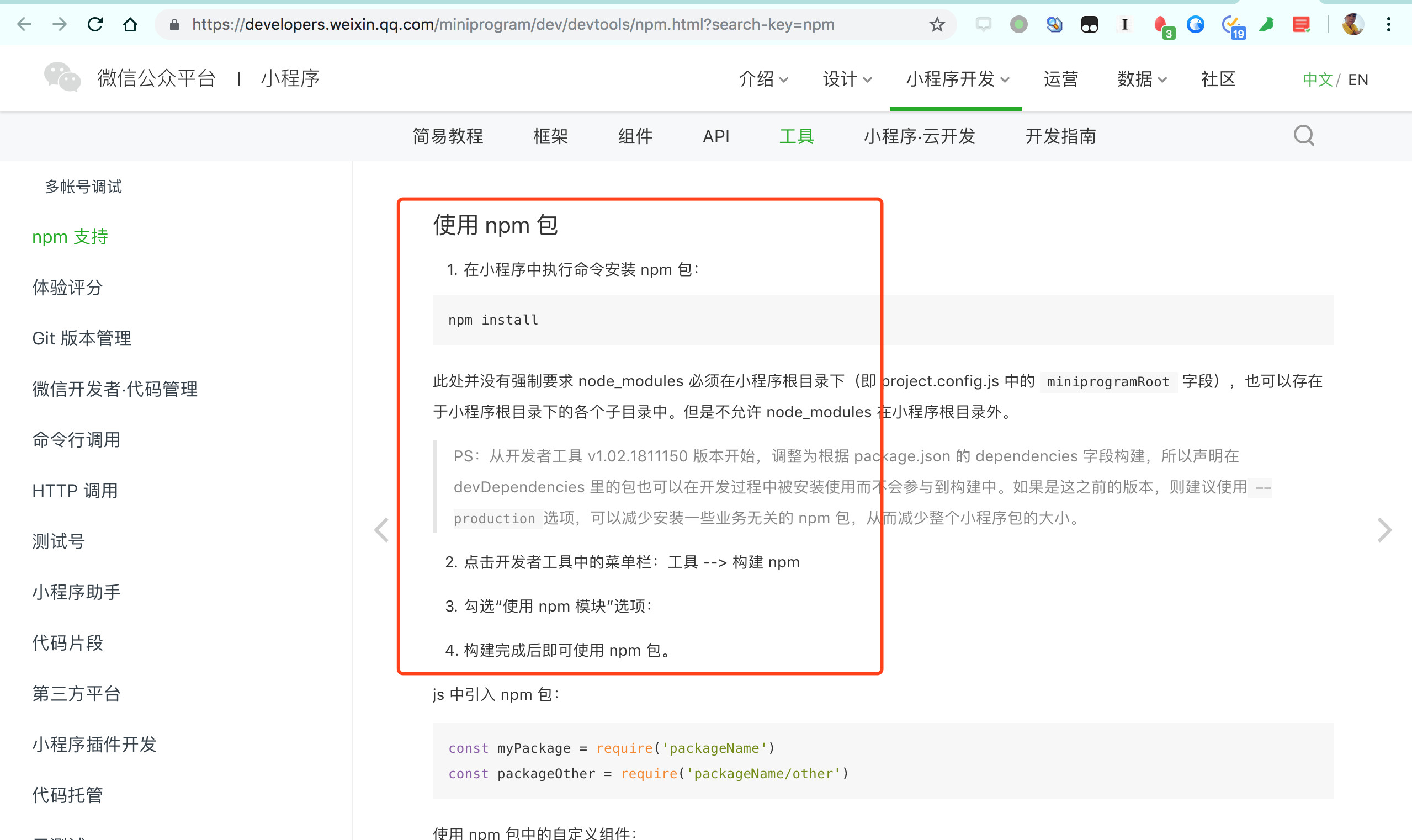Click the blue pencil extension icon
This screenshot has height=840, width=1412.
[1054, 24]
